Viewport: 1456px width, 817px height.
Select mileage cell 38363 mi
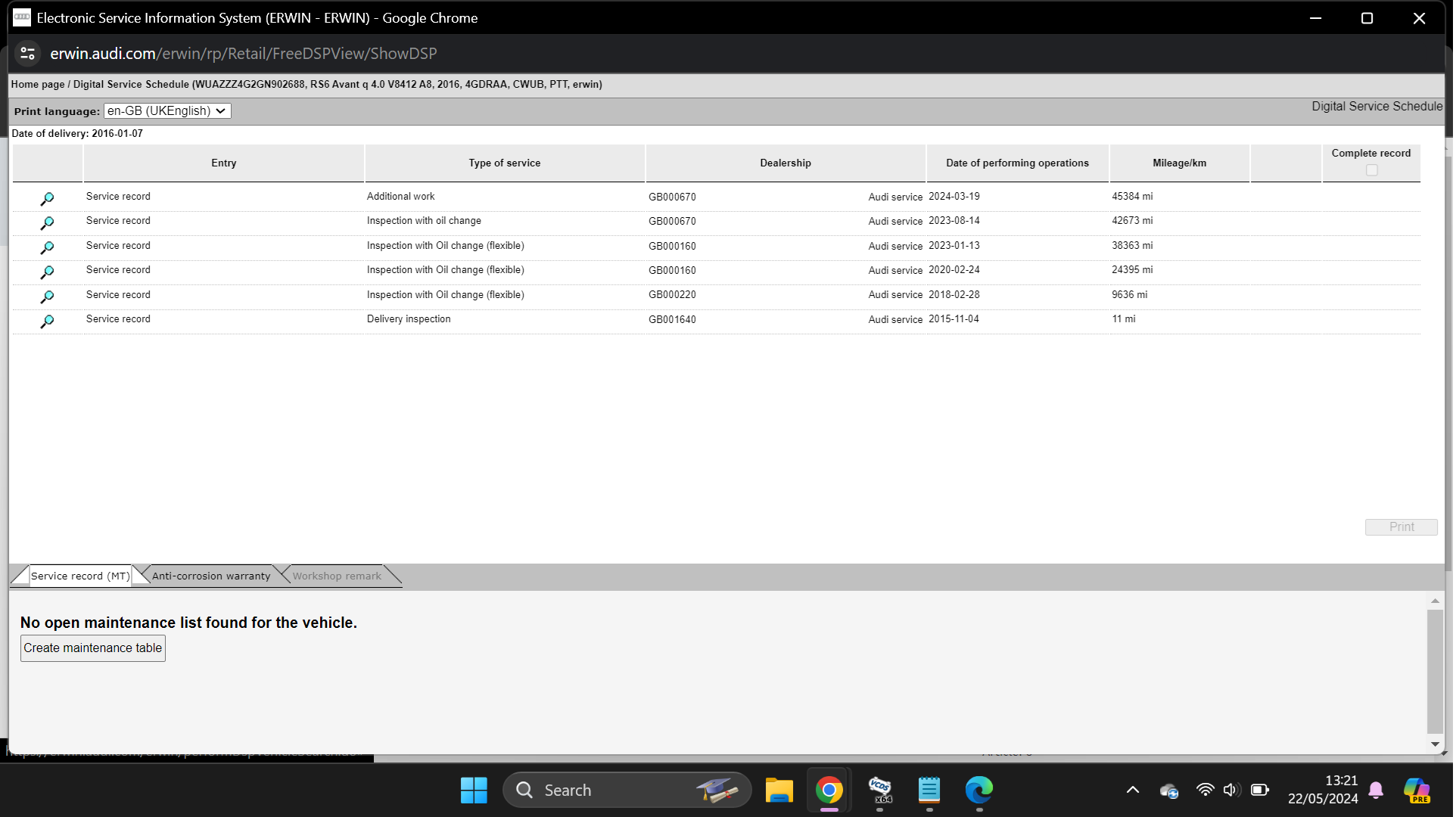1134,246
